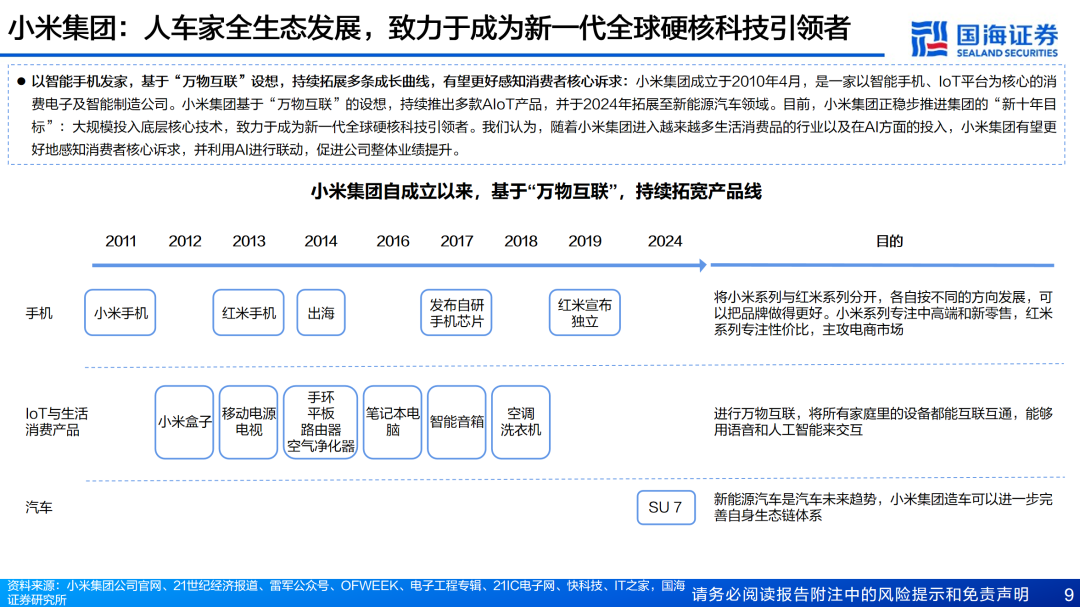Click the 手环 平板 路由器 box
Image resolution: width=1080 pixels, height=607 pixels.
pyautogui.click(x=321, y=422)
